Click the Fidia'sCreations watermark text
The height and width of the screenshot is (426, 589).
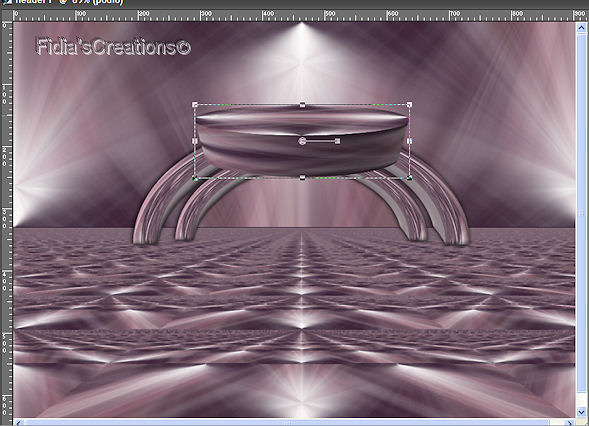113,47
